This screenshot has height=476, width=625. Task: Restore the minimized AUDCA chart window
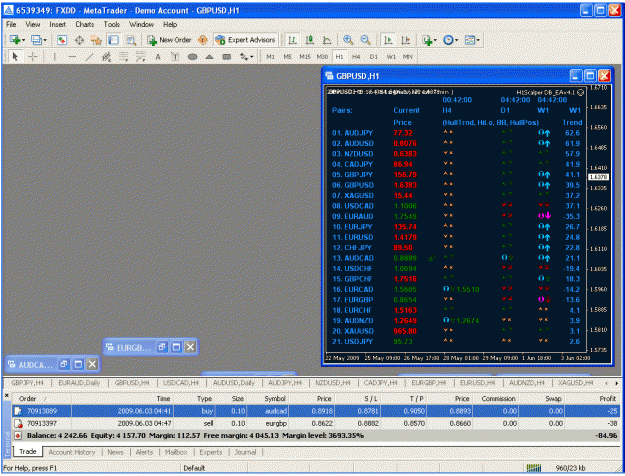(64, 364)
